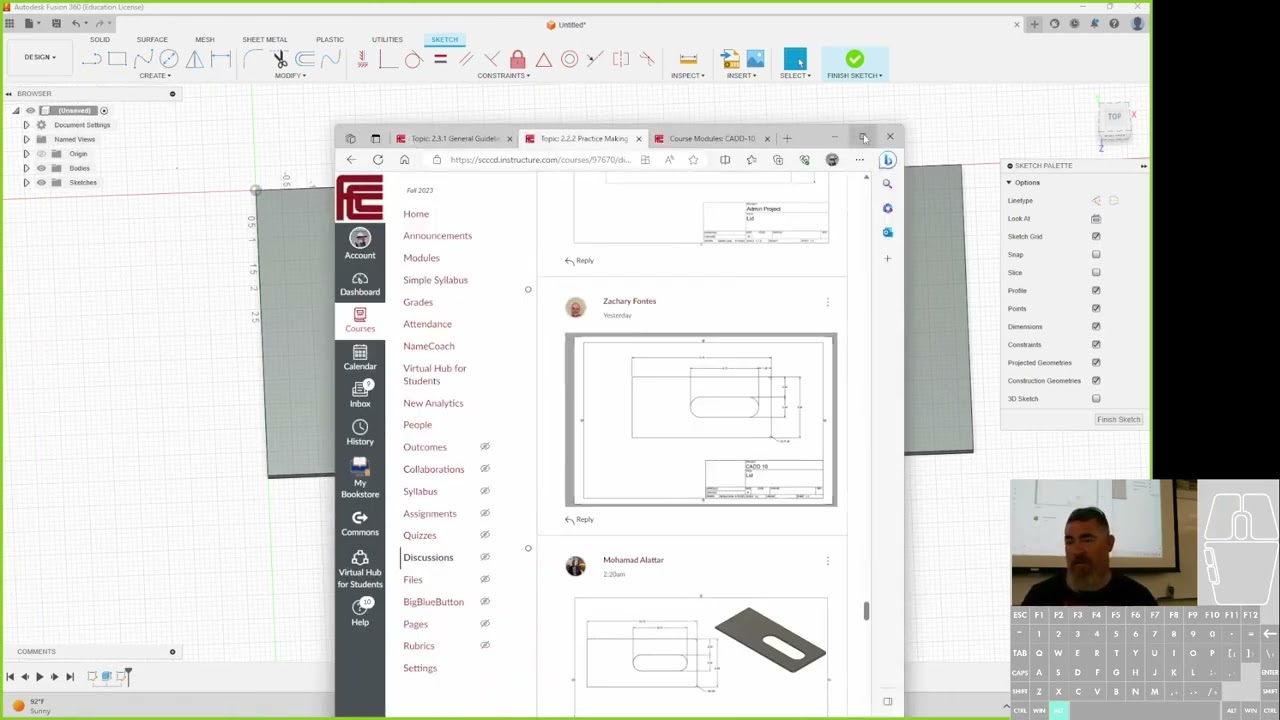Image resolution: width=1280 pixels, height=720 pixels.
Task: Open Canvas Inbox in sidebar
Action: pyautogui.click(x=360, y=394)
